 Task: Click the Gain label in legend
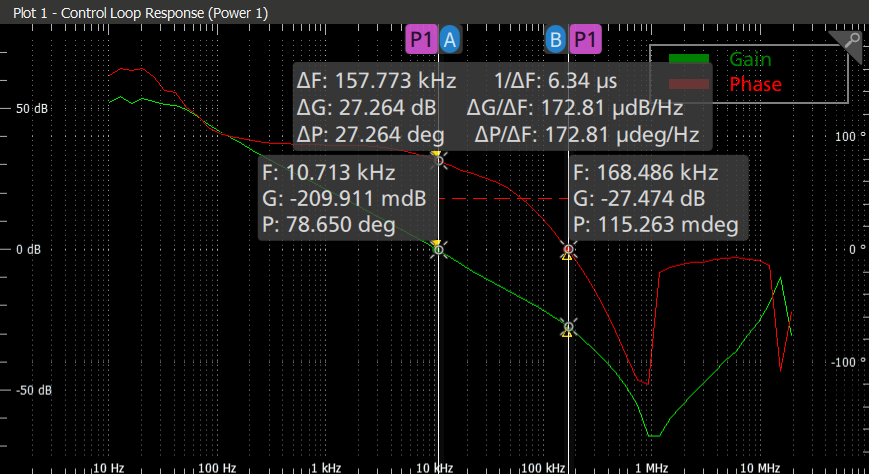click(x=750, y=60)
